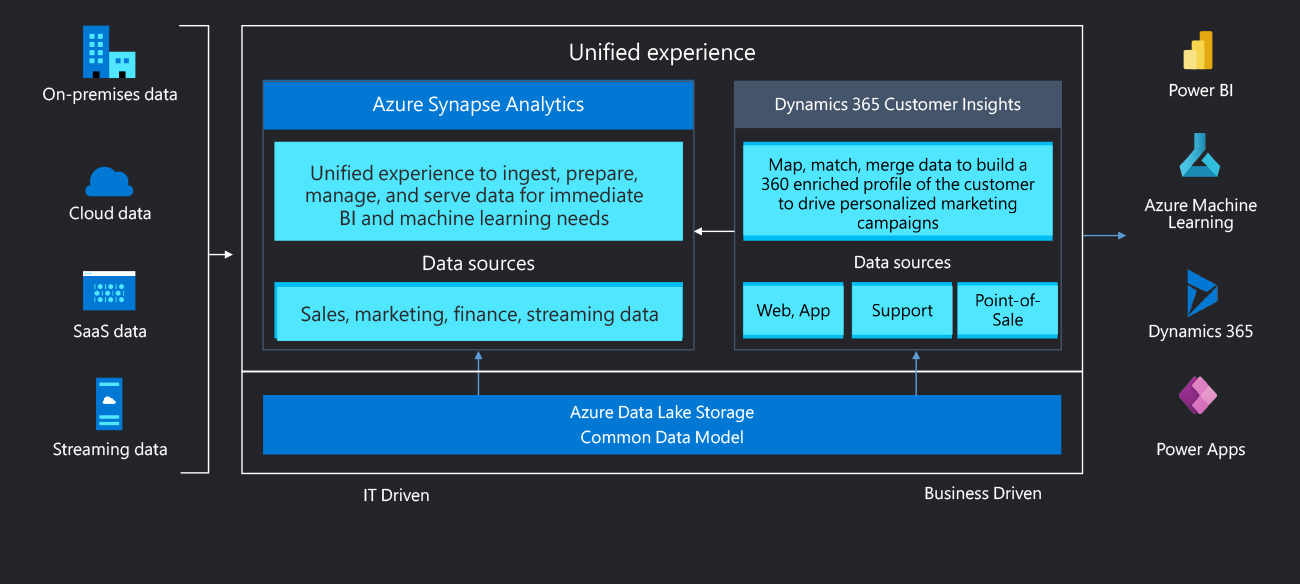The height and width of the screenshot is (584, 1300).
Task: Click the Web, App data source box
Action: point(793,311)
